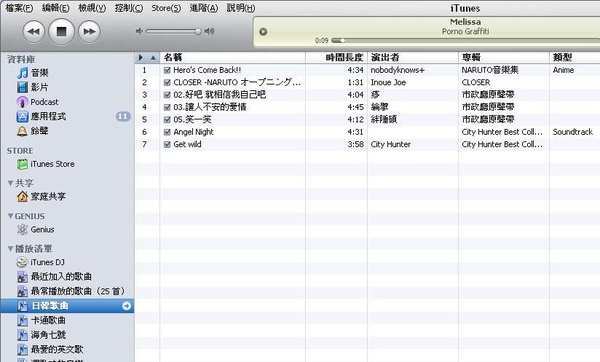Viewport: 600px width, 362px height.
Task: Collapse the GENIUS section
Action: 10,216
